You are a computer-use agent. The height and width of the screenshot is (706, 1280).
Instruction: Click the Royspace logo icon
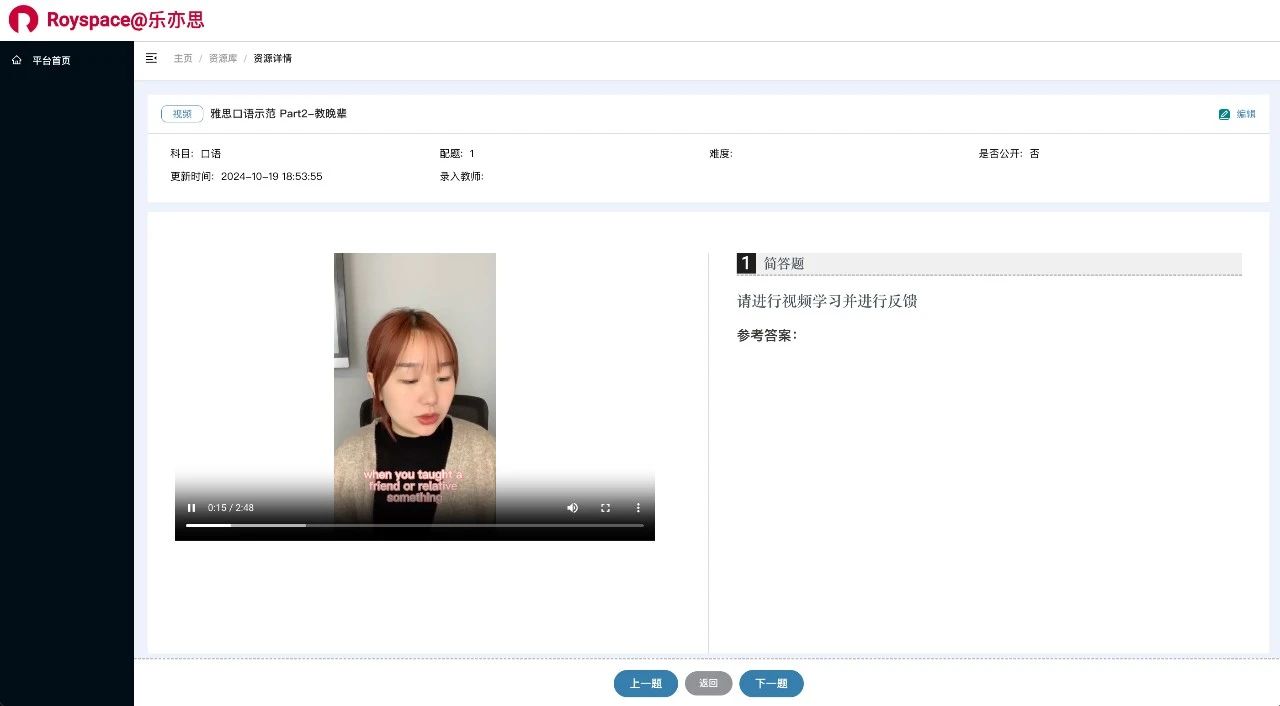point(23,20)
